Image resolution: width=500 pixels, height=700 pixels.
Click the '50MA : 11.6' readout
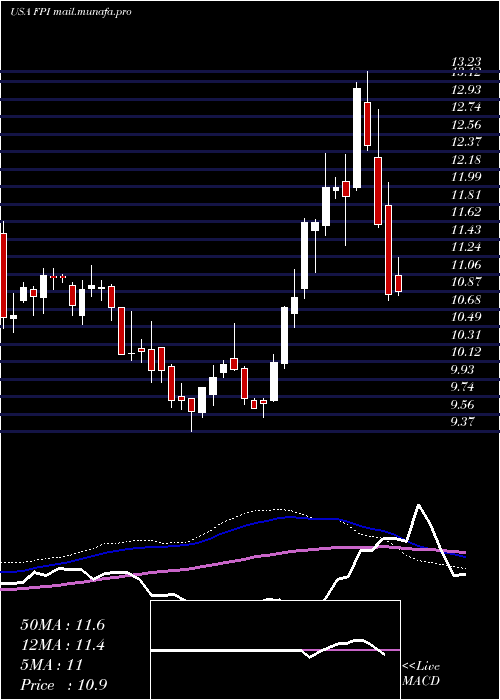pyautogui.click(x=62, y=625)
